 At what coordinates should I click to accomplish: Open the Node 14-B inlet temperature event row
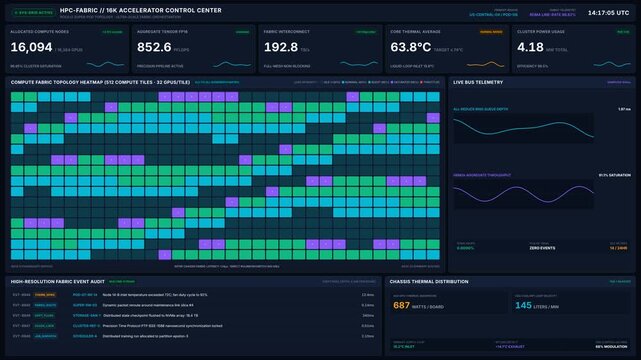click(193, 295)
